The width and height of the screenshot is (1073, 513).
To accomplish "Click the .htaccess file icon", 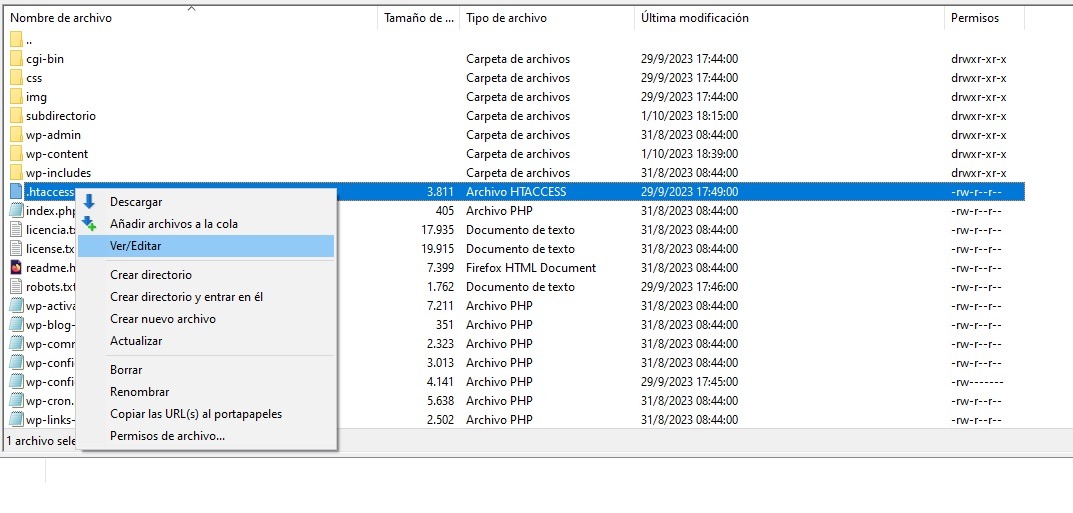I will [x=16, y=192].
